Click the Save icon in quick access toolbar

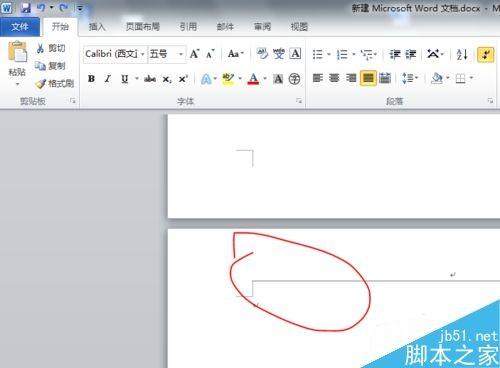26,8
